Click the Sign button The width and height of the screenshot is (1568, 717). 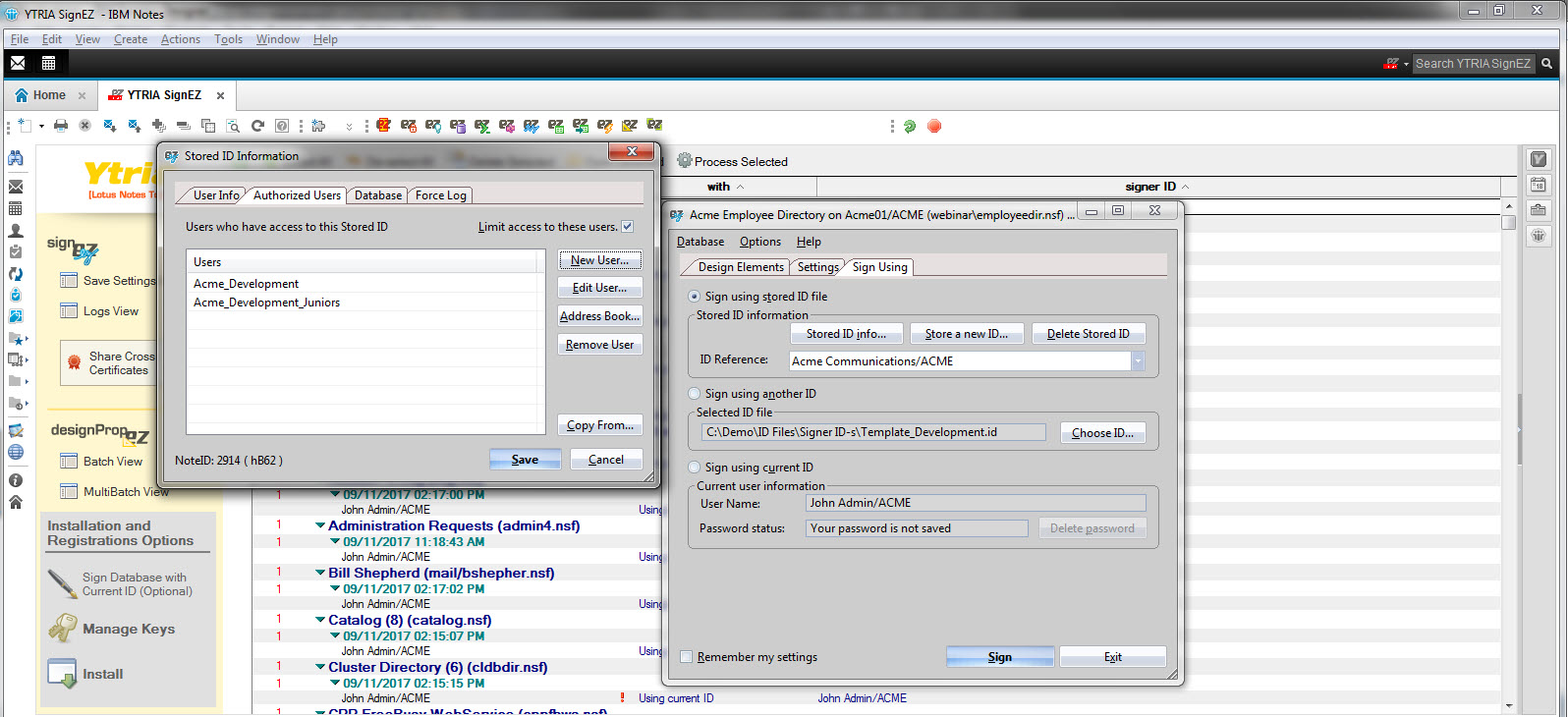1000,657
